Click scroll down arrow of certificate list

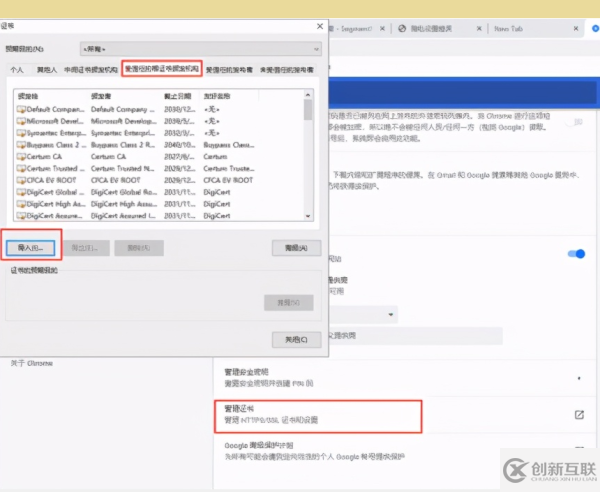308,216
